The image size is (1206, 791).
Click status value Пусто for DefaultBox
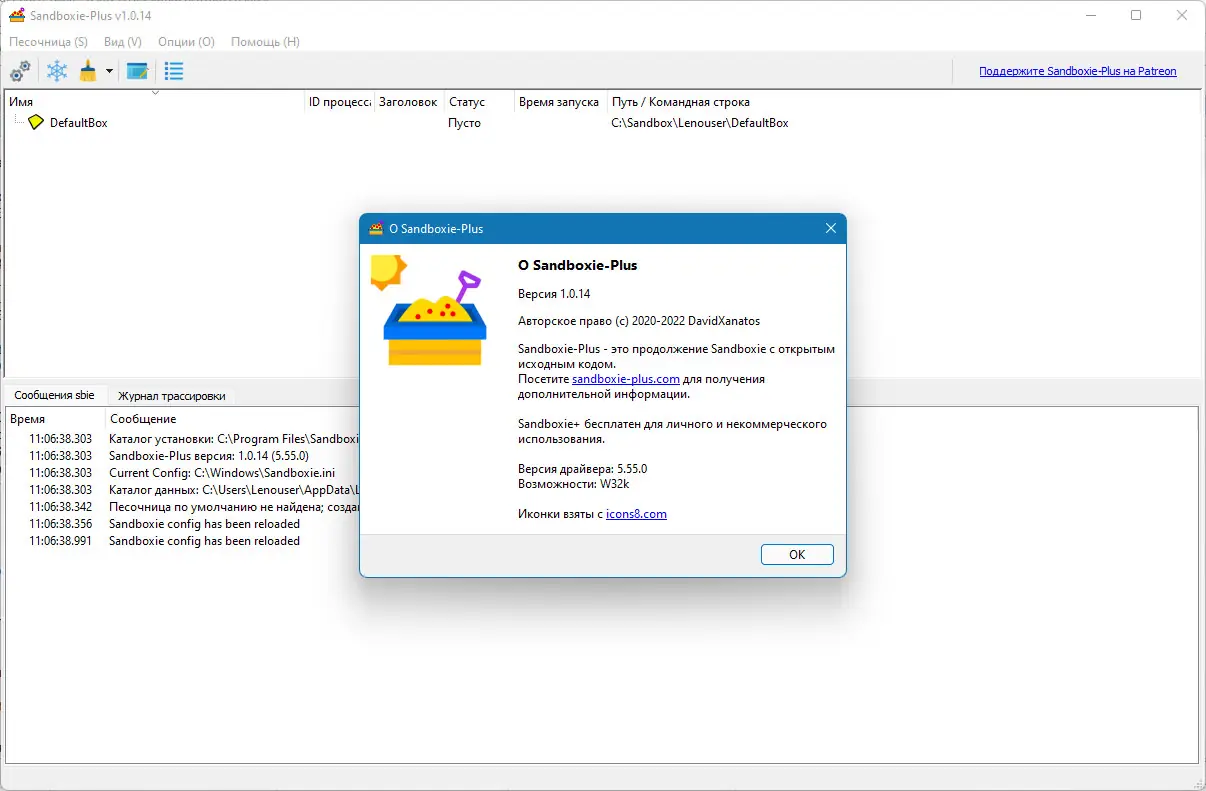tap(464, 123)
